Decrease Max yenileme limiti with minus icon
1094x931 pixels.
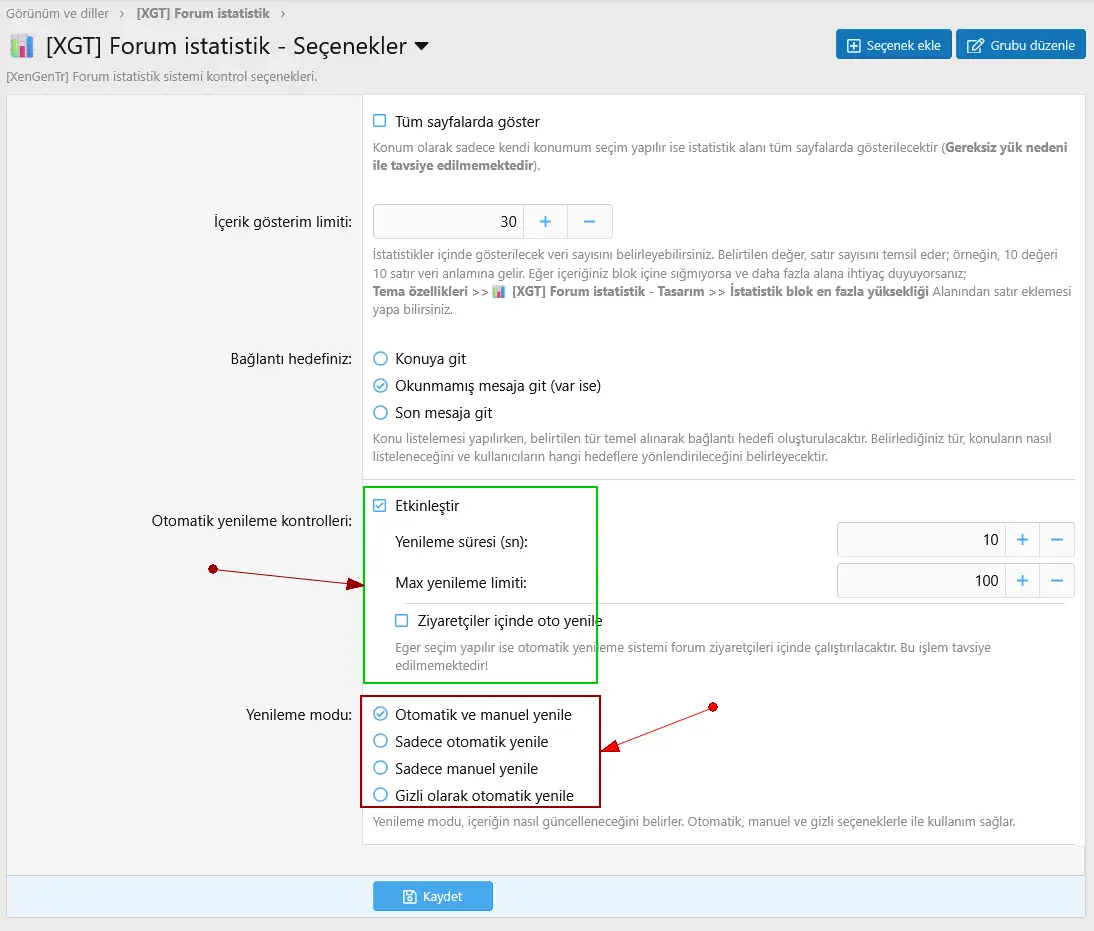pyautogui.click(x=1057, y=580)
